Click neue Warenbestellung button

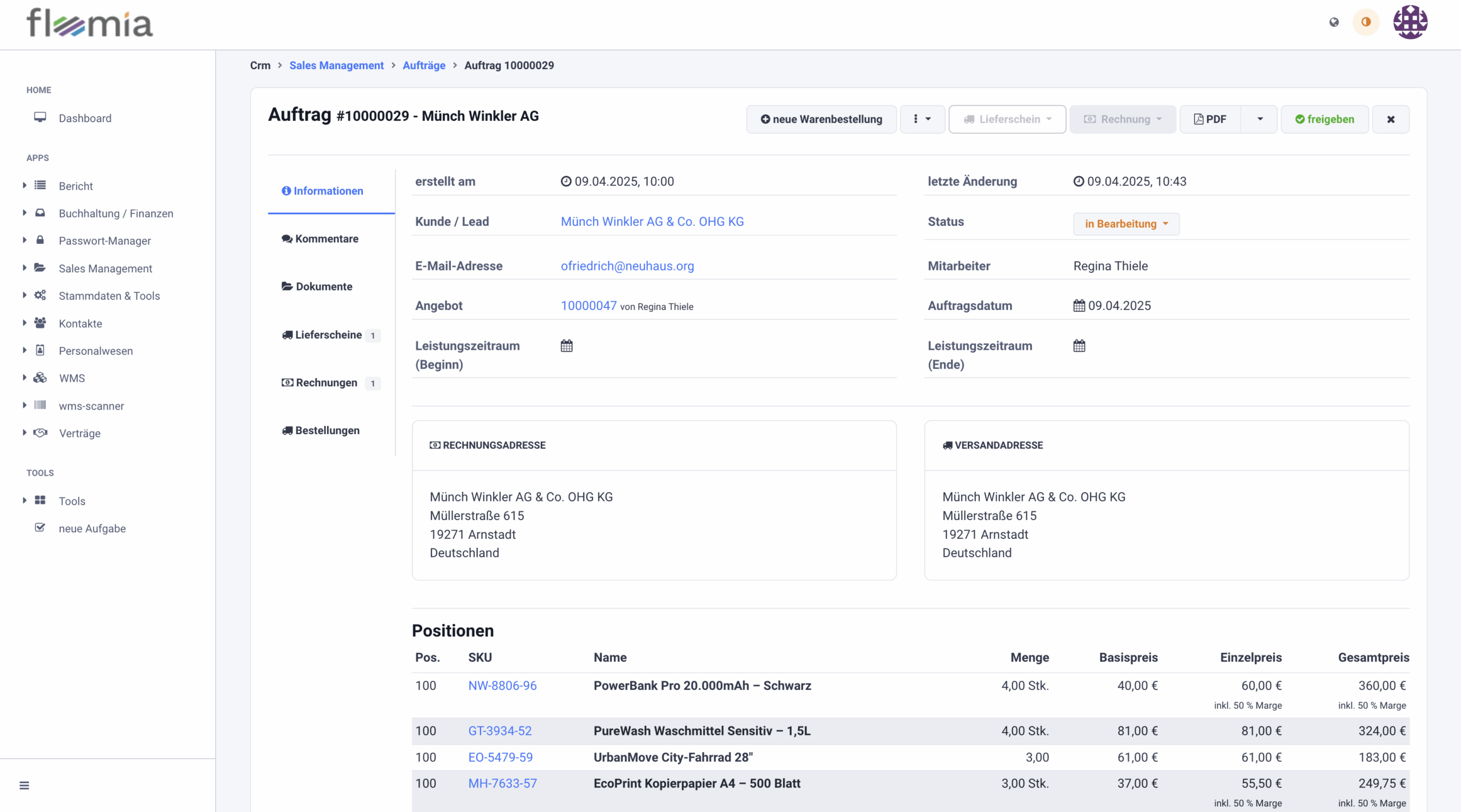(821, 119)
